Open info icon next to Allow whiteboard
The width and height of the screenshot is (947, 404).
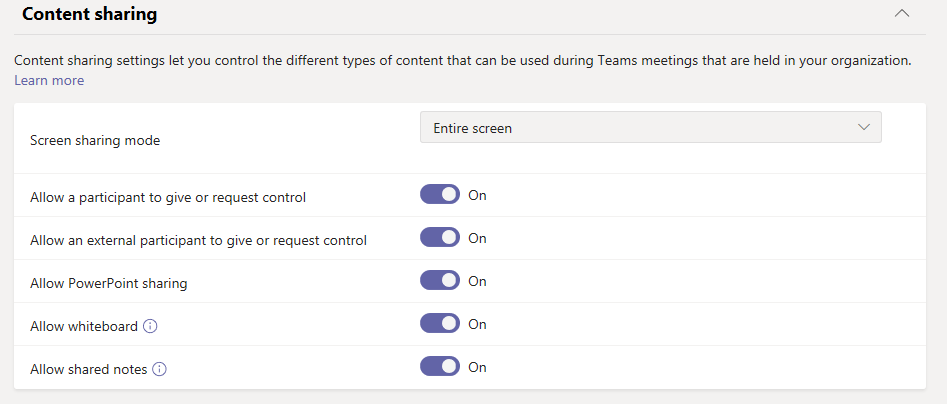point(151,326)
